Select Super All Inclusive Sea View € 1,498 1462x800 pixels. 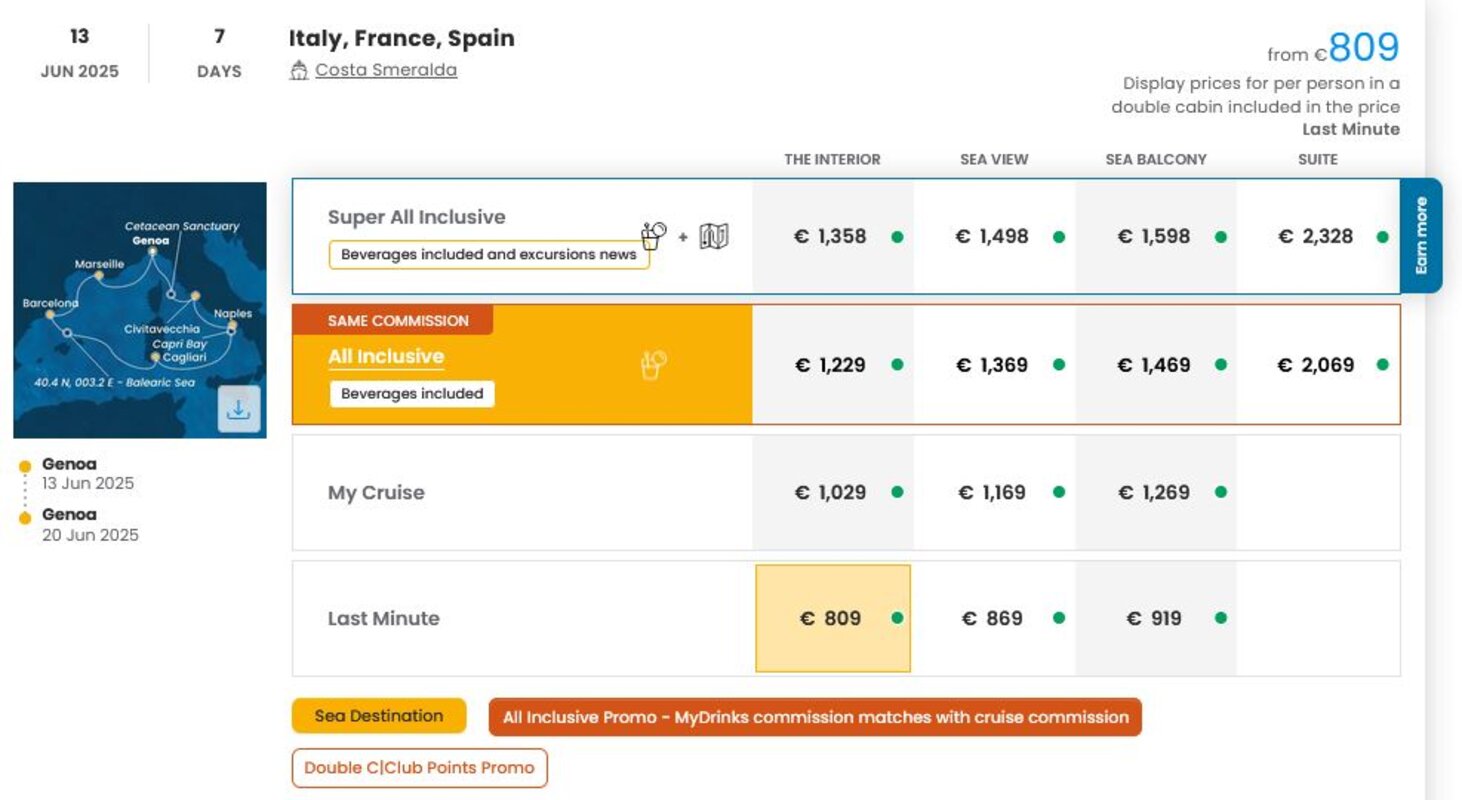click(994, 237)
